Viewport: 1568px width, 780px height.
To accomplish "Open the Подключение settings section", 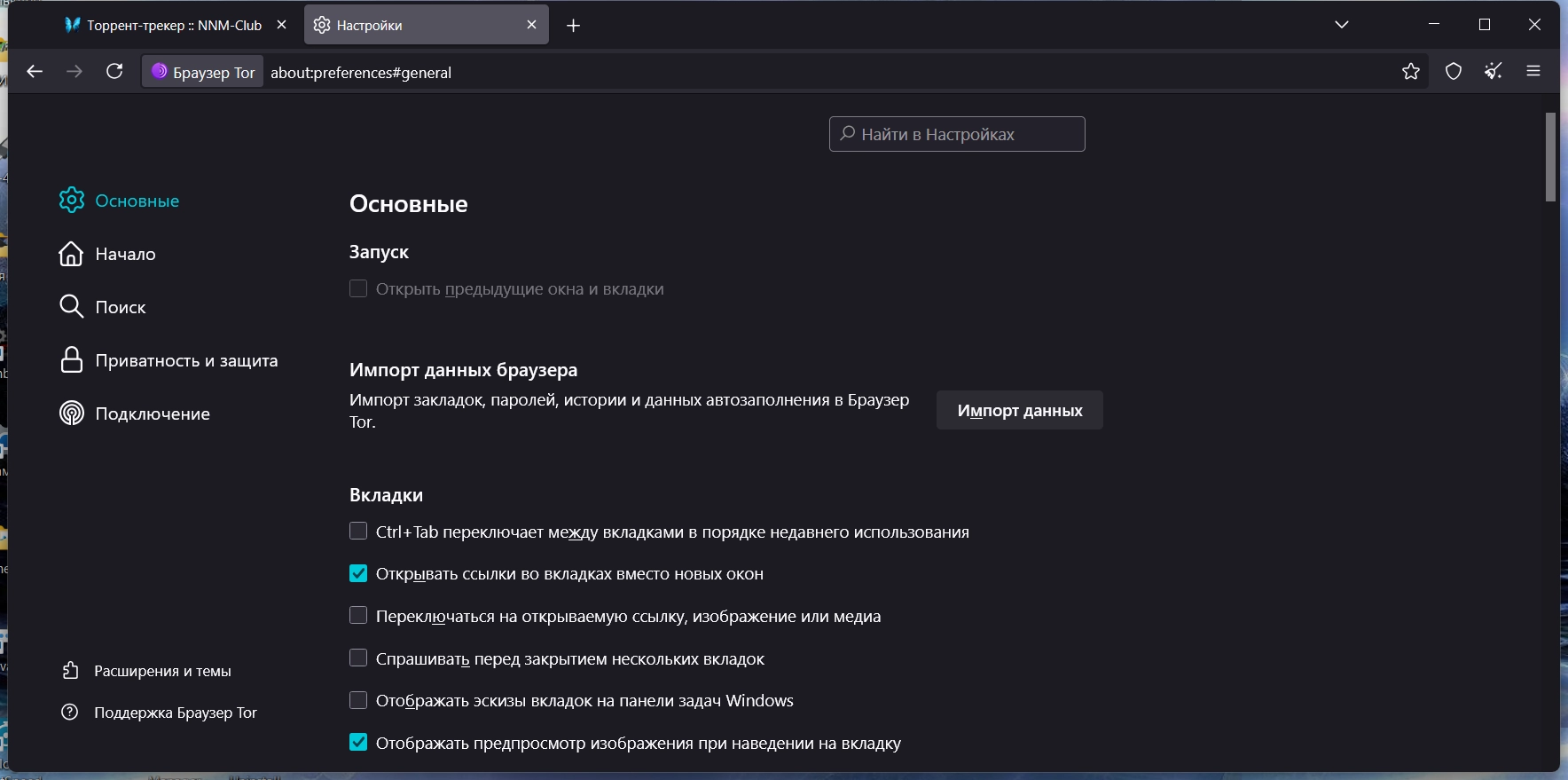I will 153,414.
